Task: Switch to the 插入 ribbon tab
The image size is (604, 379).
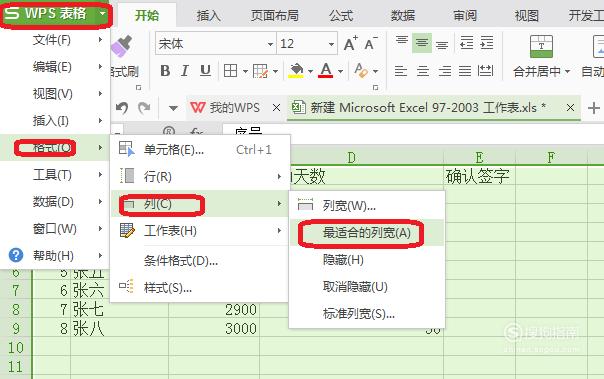Action: click(208, 15)
